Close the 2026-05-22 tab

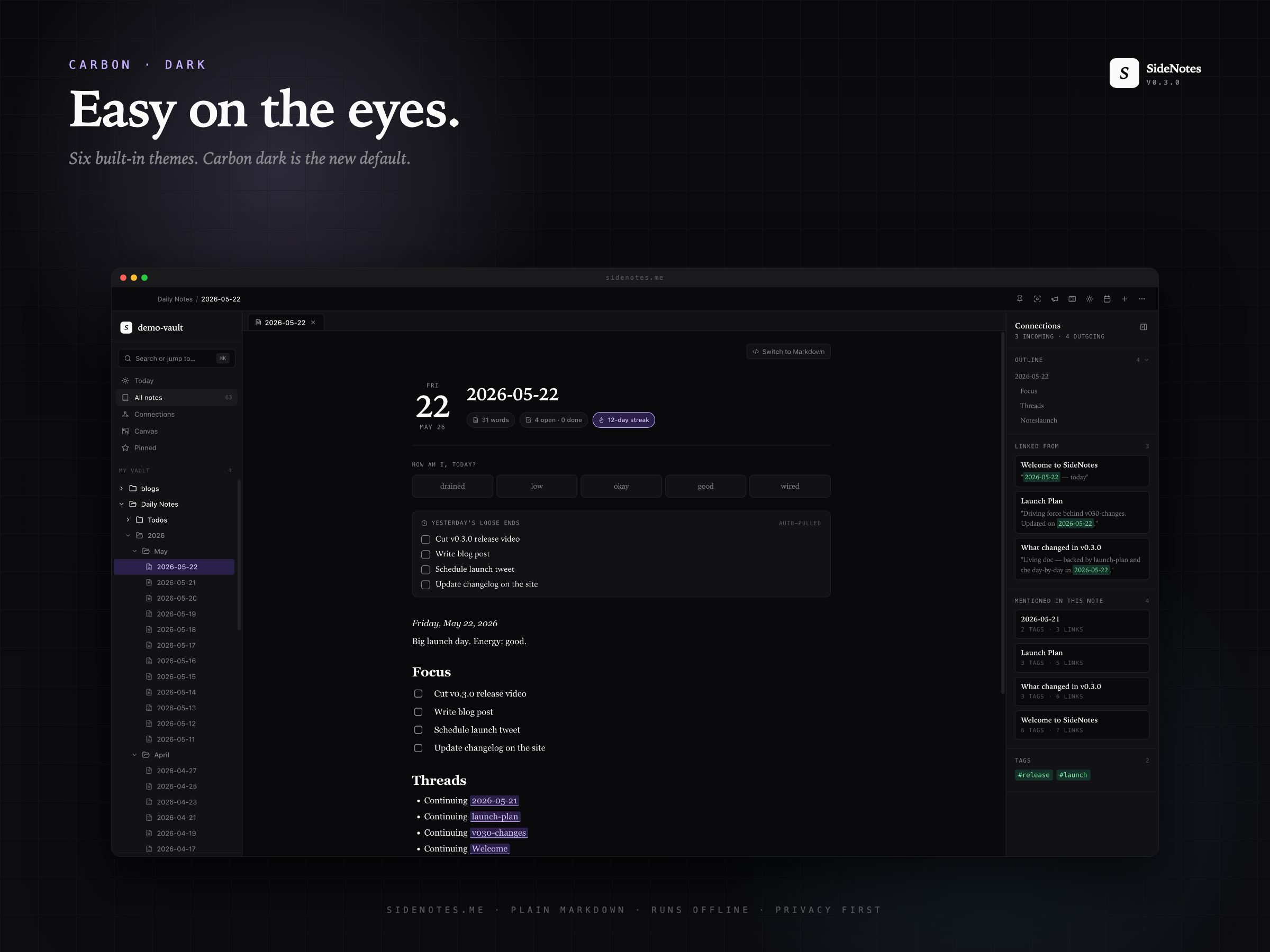(x=313, y=323)
